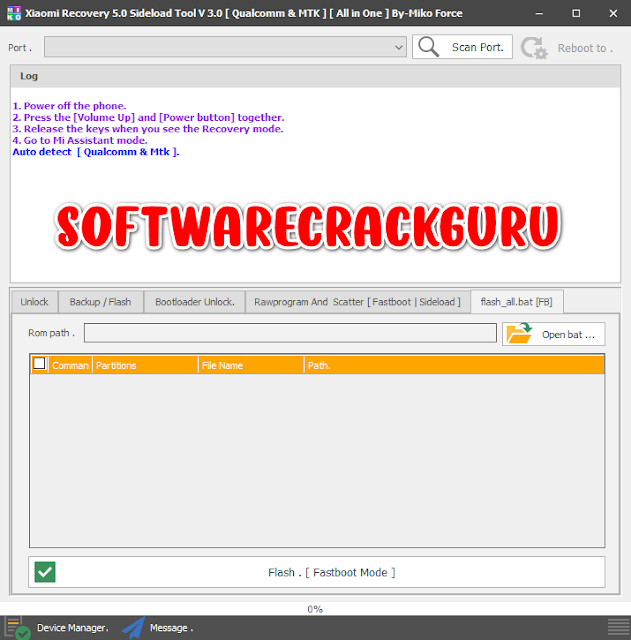
Task: Click the Path. column header
Action: 454,365
